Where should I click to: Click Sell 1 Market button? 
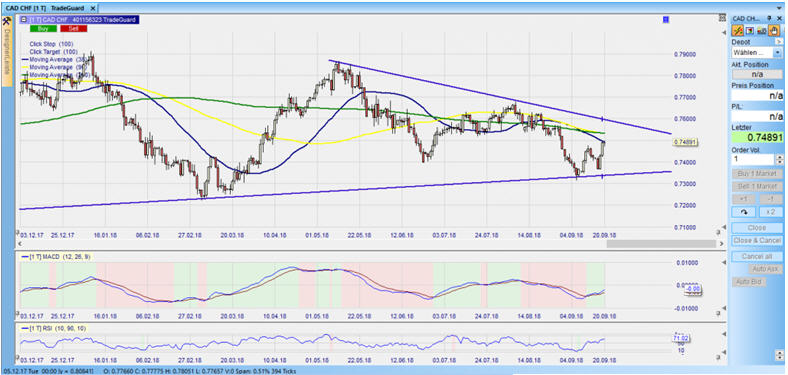(x=757, y=186)
